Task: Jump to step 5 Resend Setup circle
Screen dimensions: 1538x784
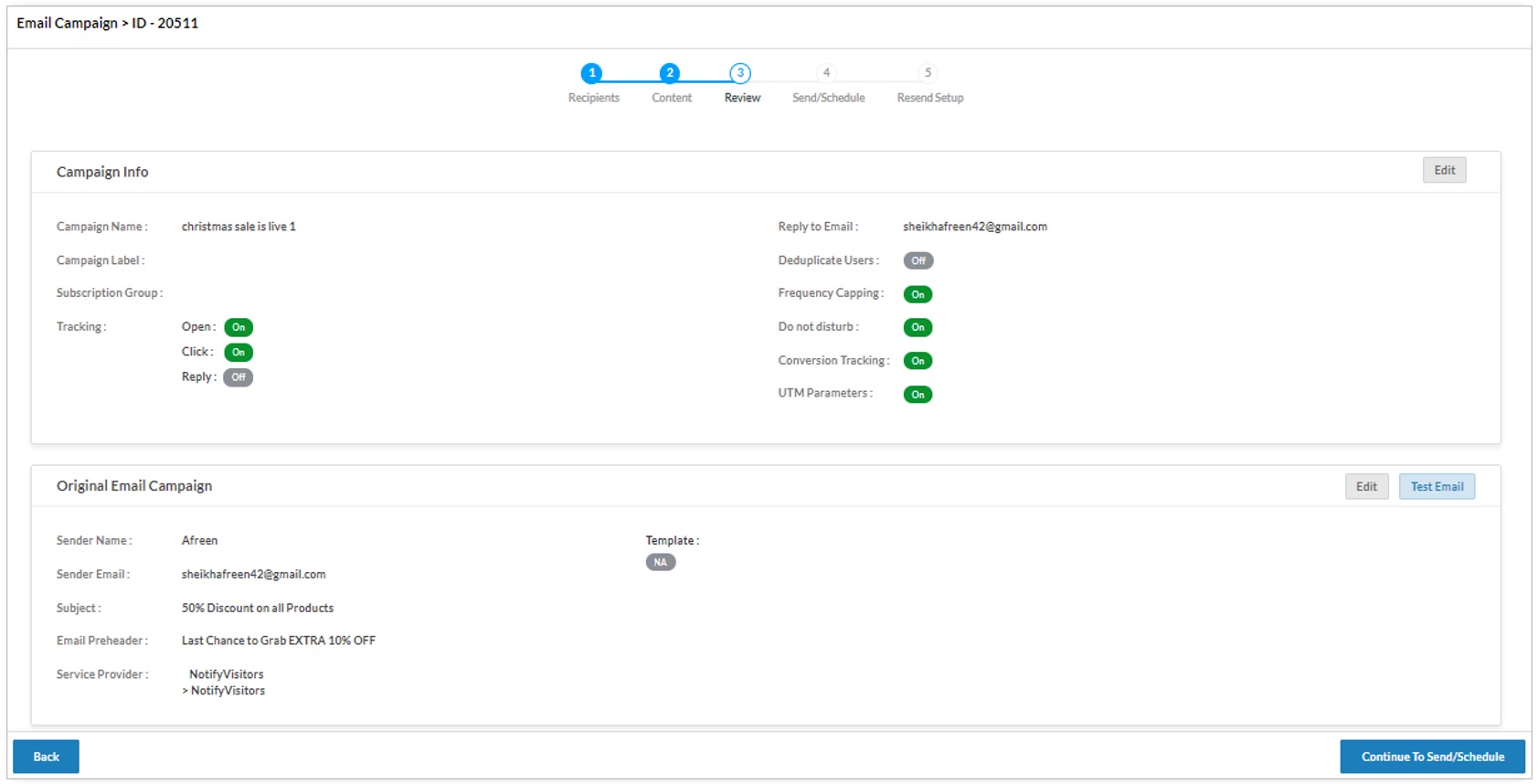Action: tap(928, 73)
